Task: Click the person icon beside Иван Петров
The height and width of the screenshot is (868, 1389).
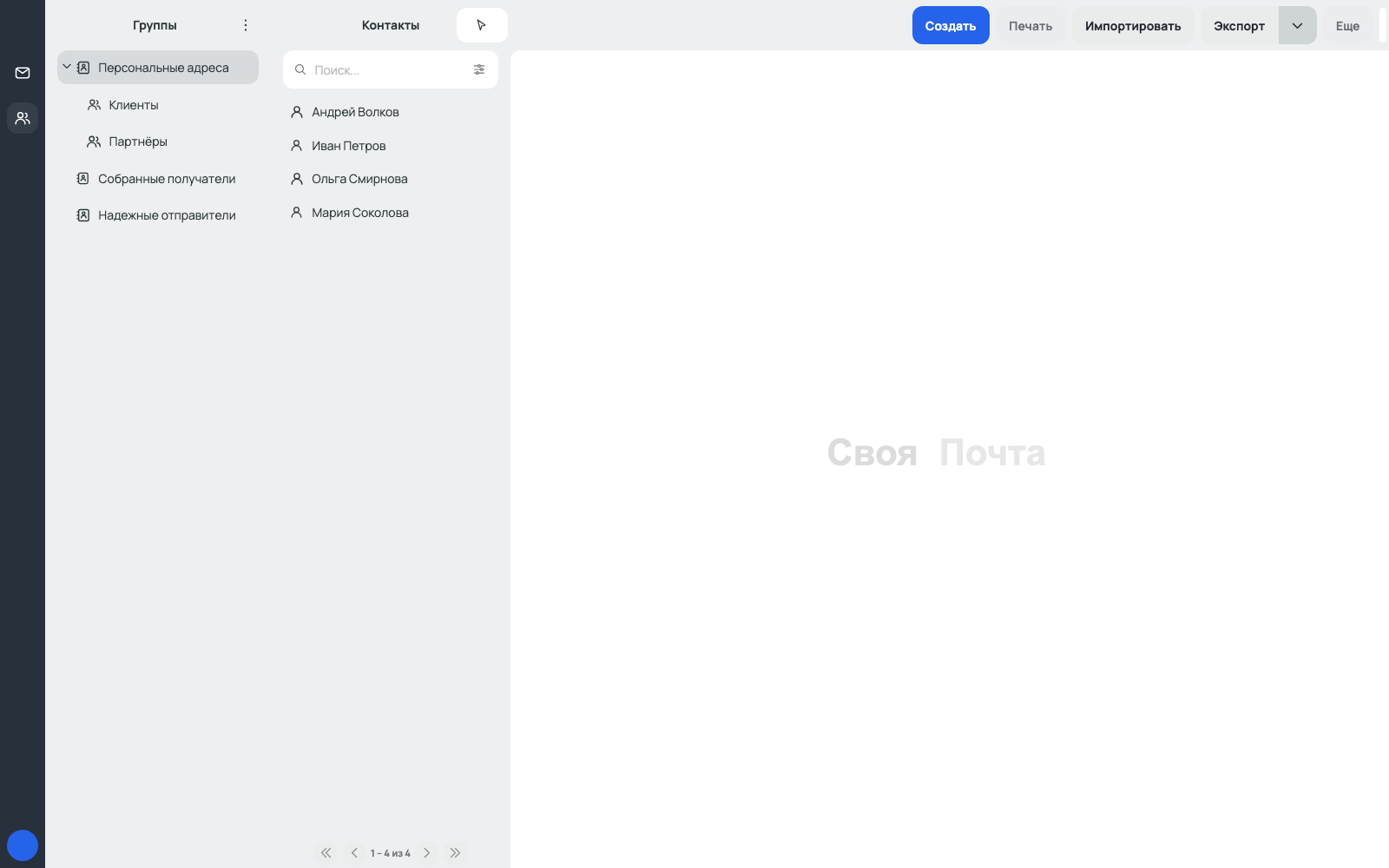Action: click(297, 146)
